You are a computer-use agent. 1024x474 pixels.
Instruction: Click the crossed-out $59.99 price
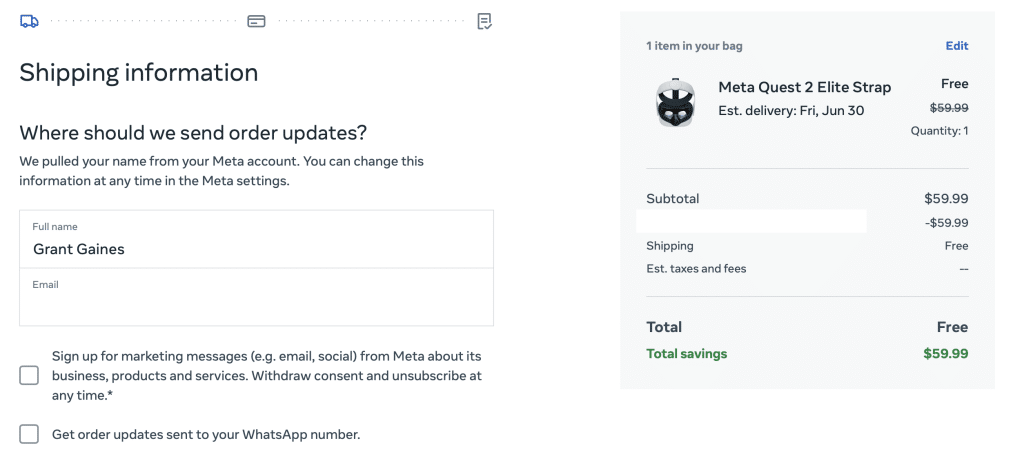coord(949,108)
